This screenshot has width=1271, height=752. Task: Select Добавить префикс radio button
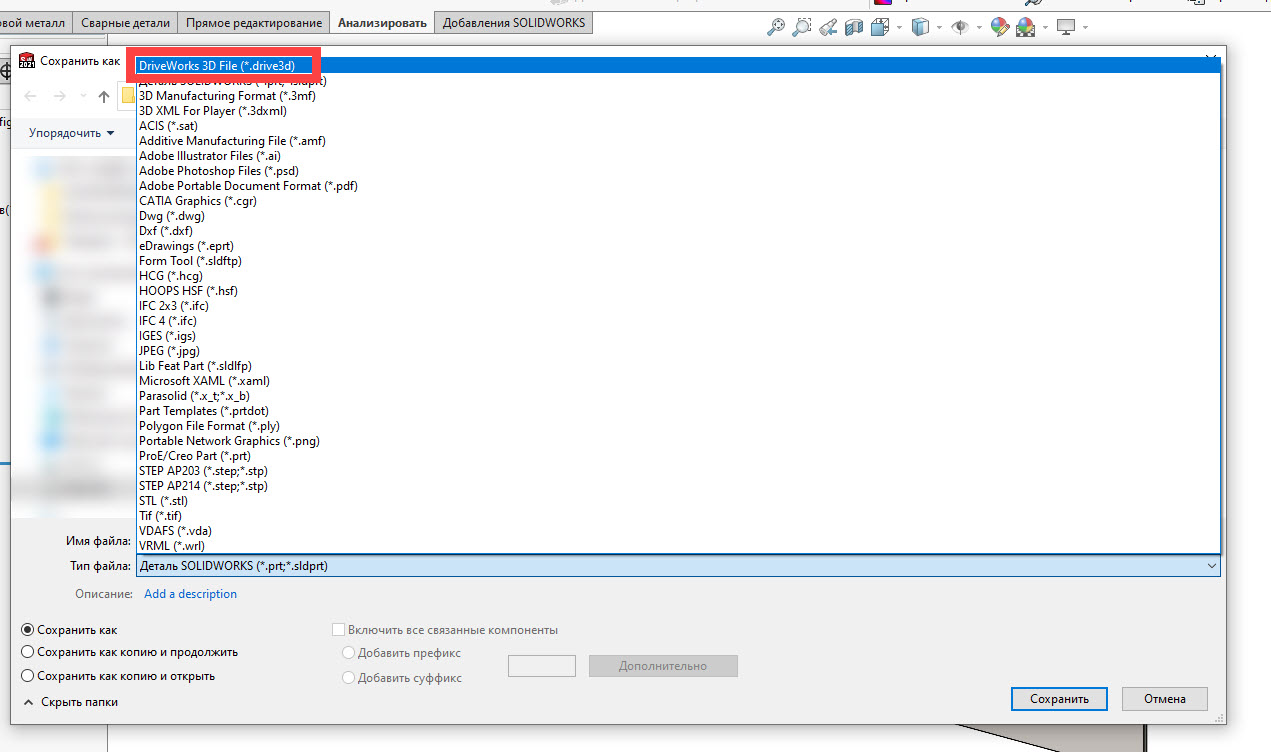point(348,653)
